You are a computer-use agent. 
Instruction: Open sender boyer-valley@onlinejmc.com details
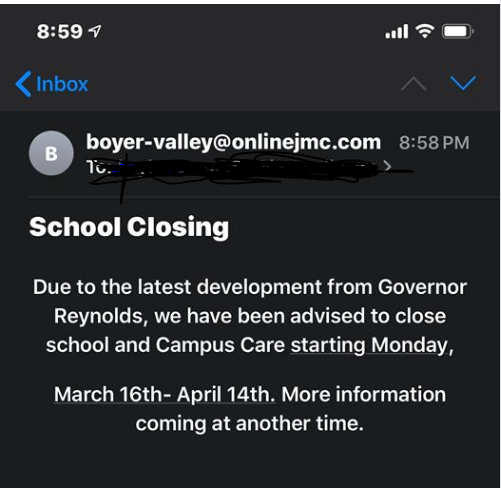point(233,142)
